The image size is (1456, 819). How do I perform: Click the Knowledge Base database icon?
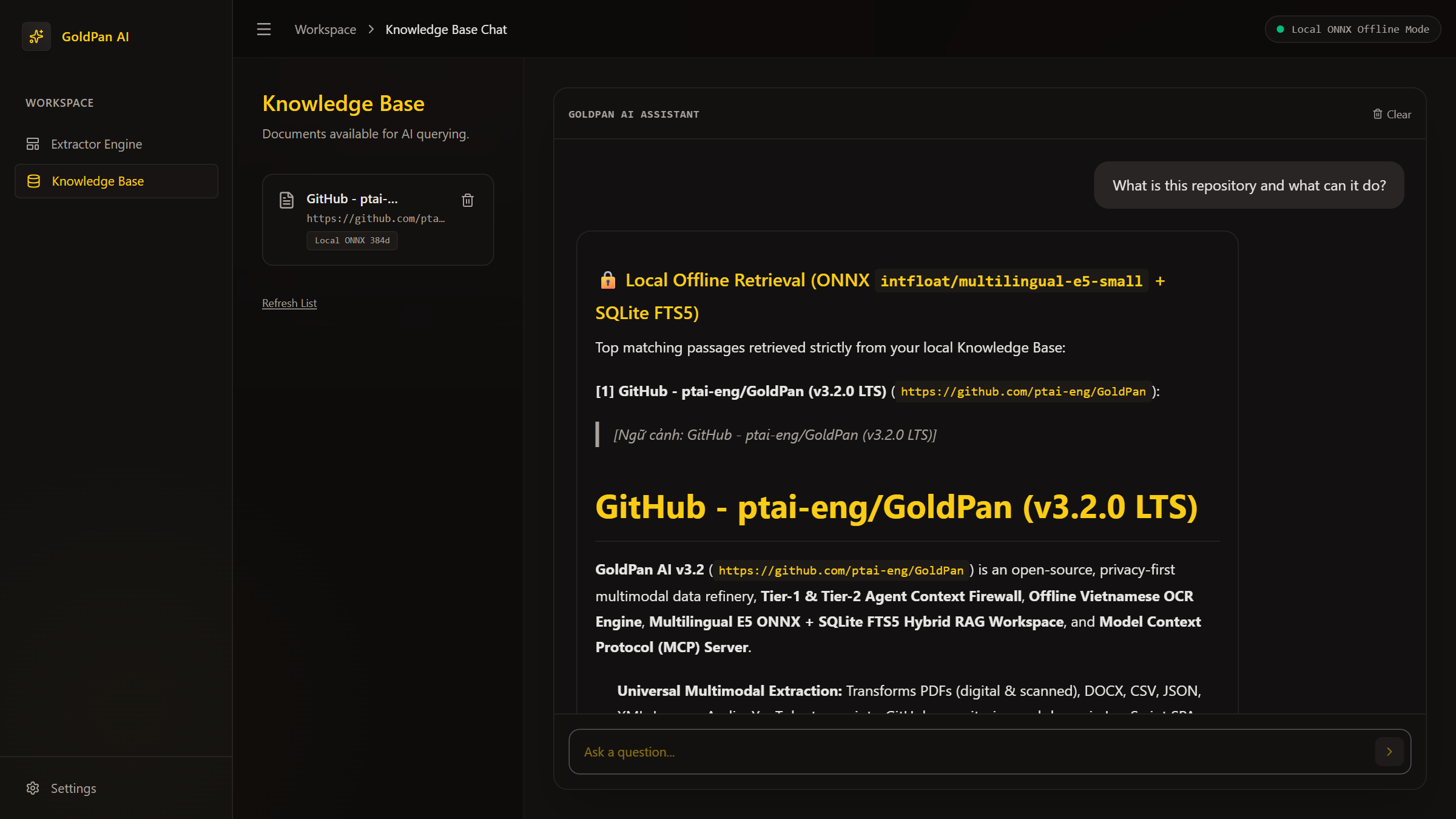pos(33,181)
